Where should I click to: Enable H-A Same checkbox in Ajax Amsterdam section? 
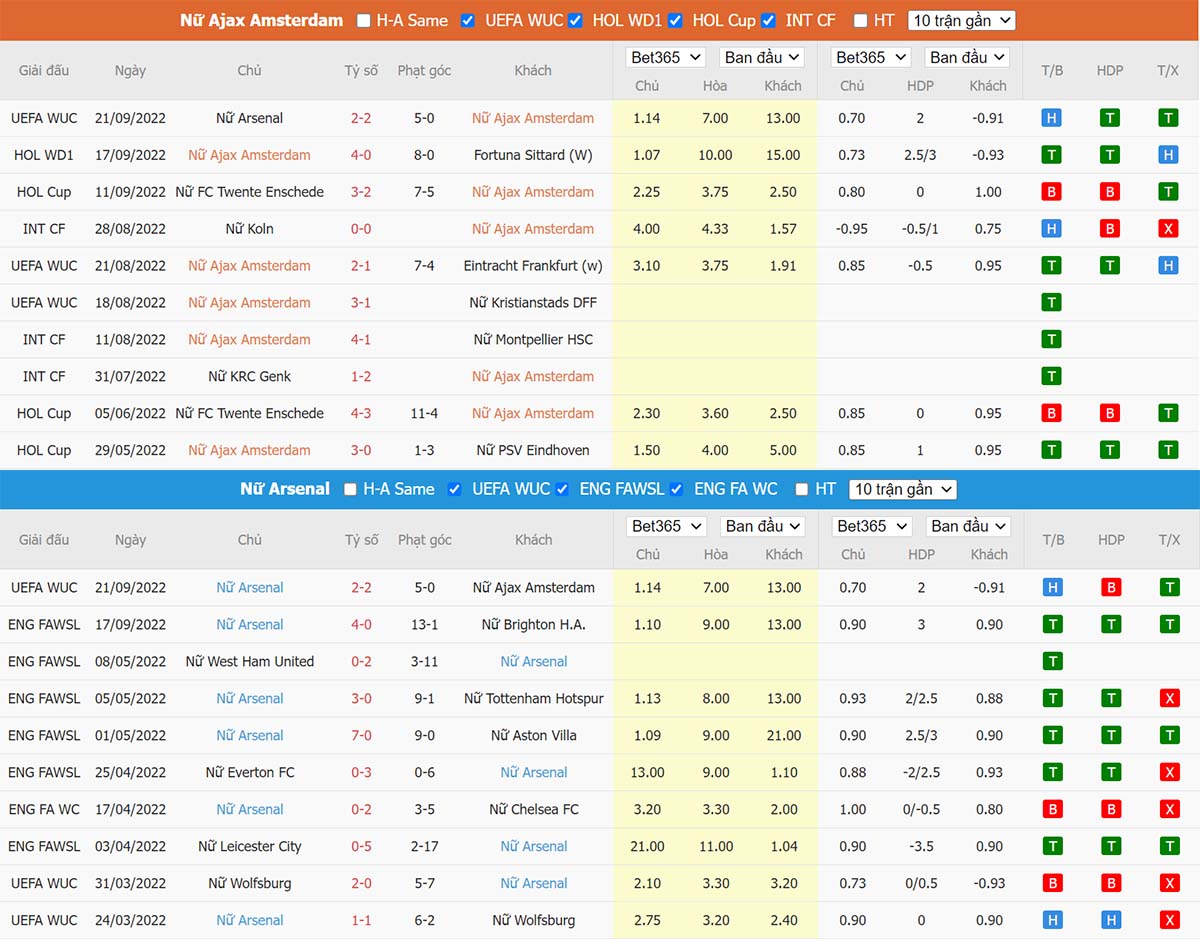point(364,20)
